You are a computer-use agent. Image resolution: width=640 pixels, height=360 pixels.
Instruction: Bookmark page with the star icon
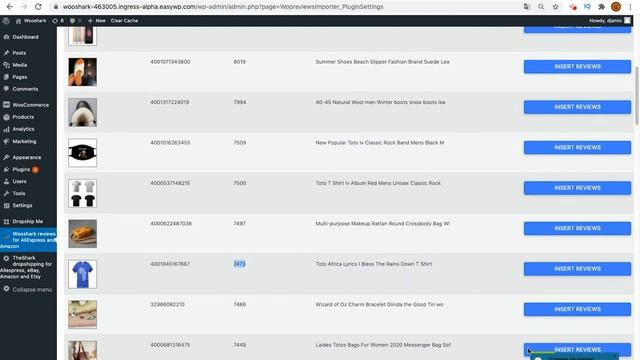tap(556, 7)
